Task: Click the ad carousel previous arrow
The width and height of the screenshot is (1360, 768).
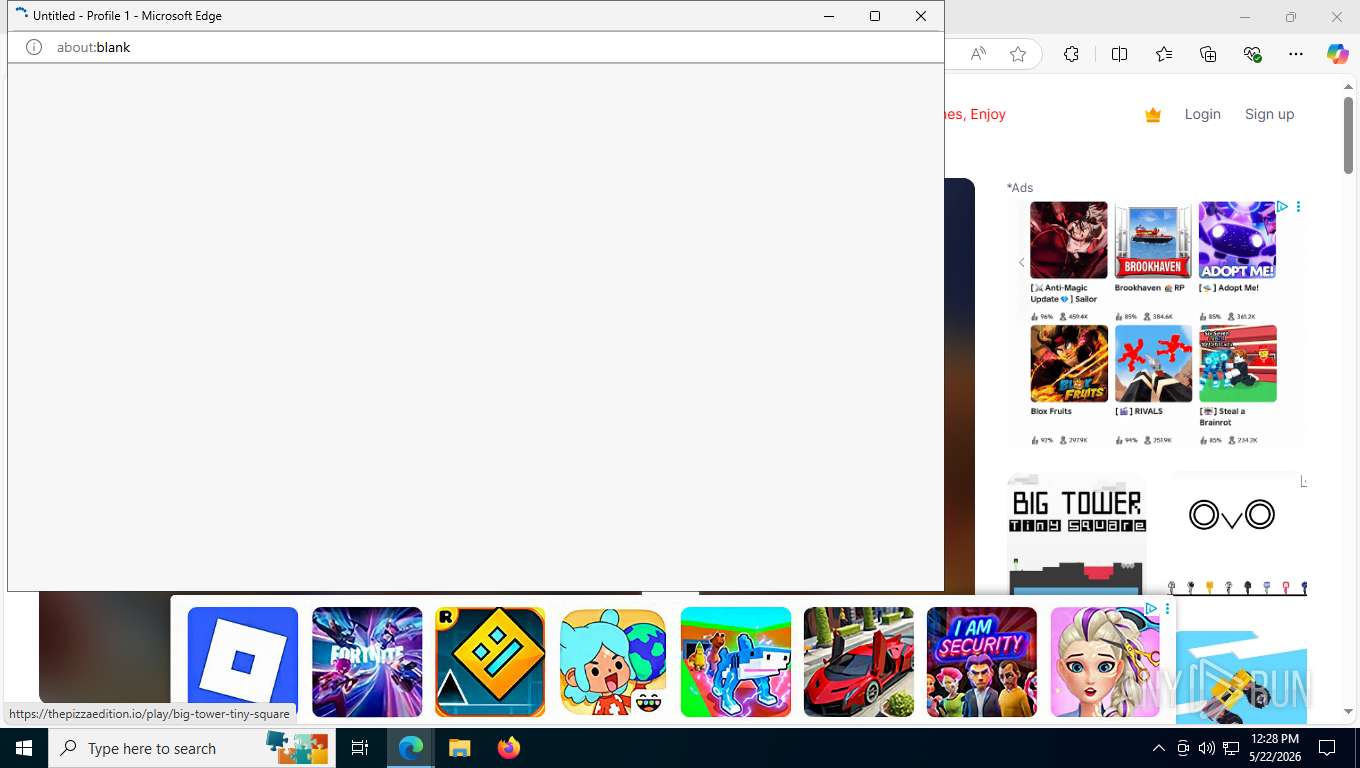Action: point(1021,263)
